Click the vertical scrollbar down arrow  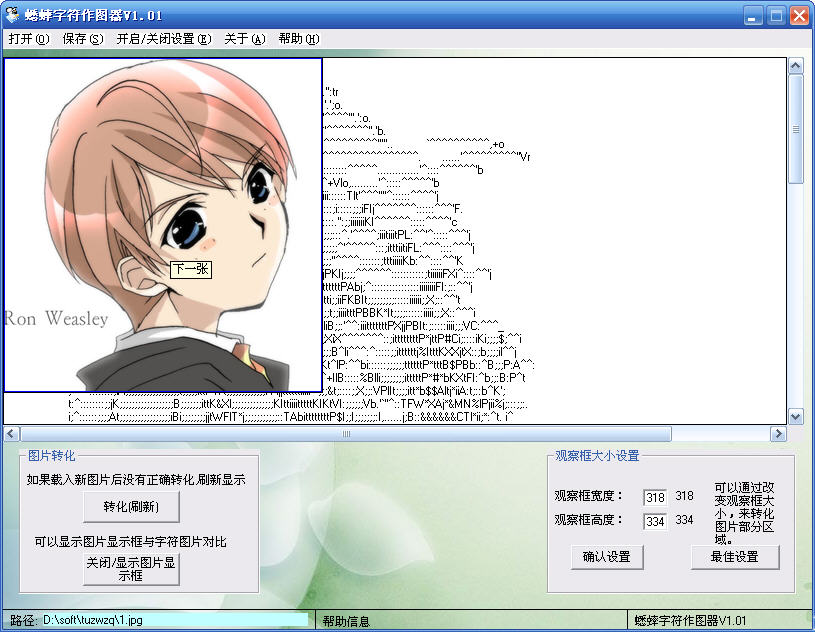tap(796, 416)
